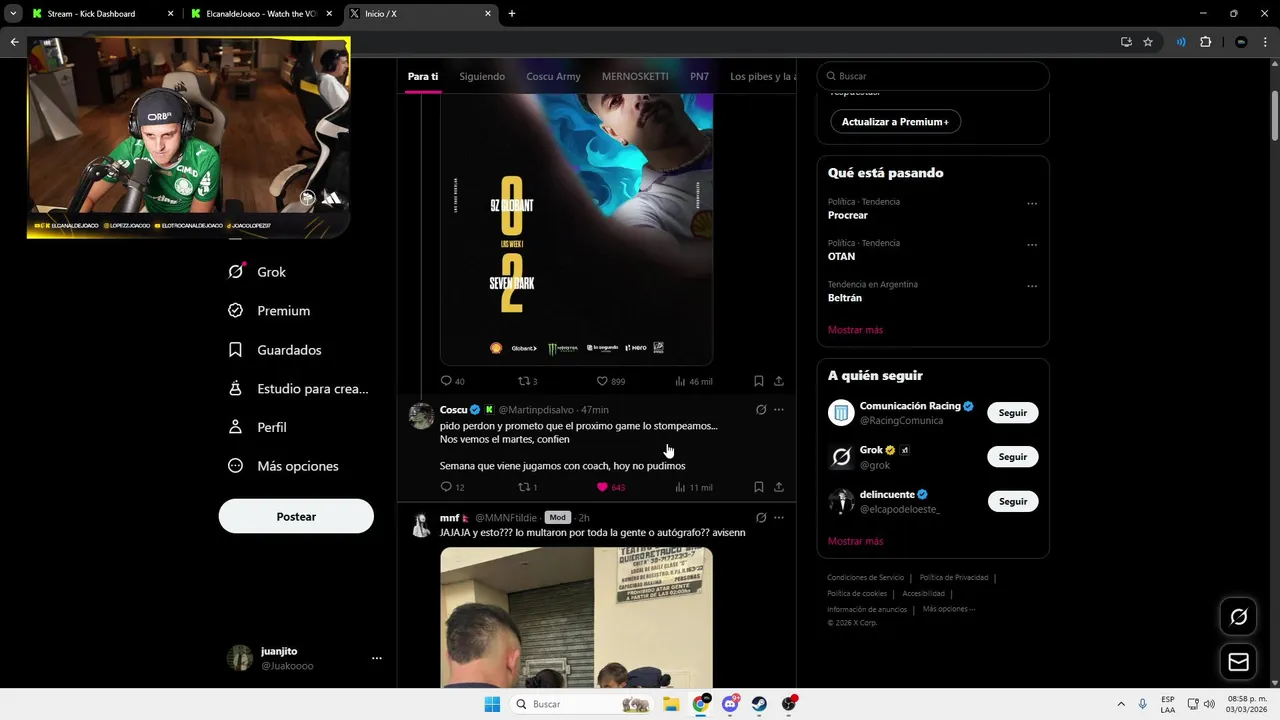
Task: Open the floating messages button
Action: (1238, 662)
